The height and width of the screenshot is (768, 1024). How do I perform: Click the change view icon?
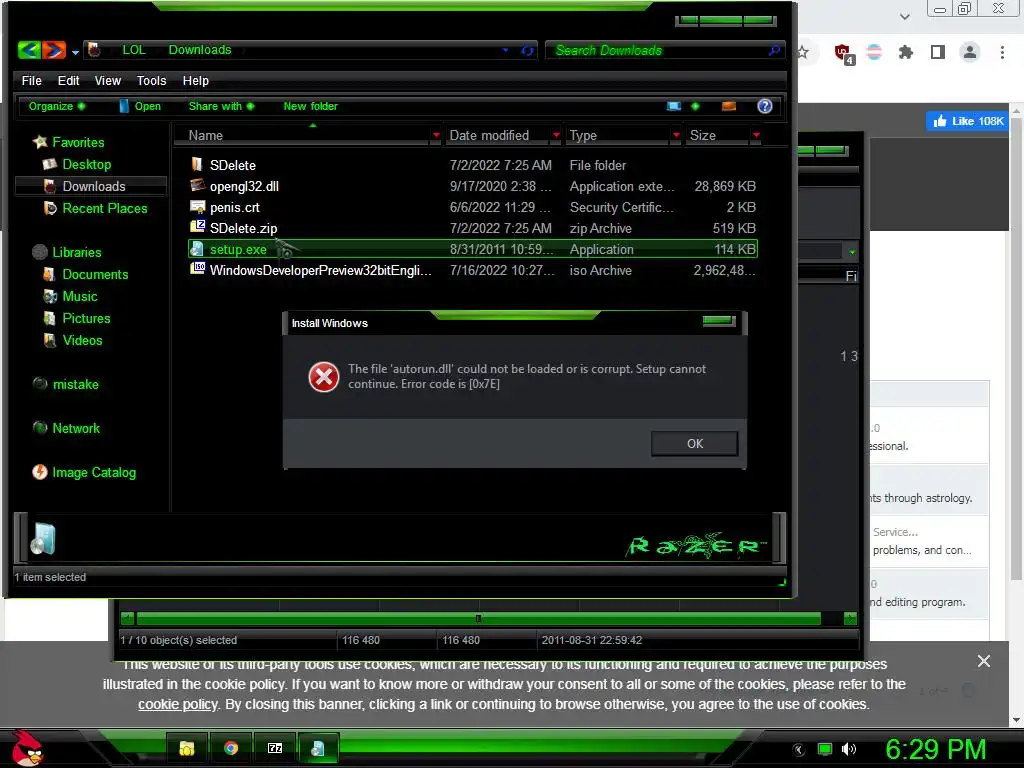tap(673, 106)
